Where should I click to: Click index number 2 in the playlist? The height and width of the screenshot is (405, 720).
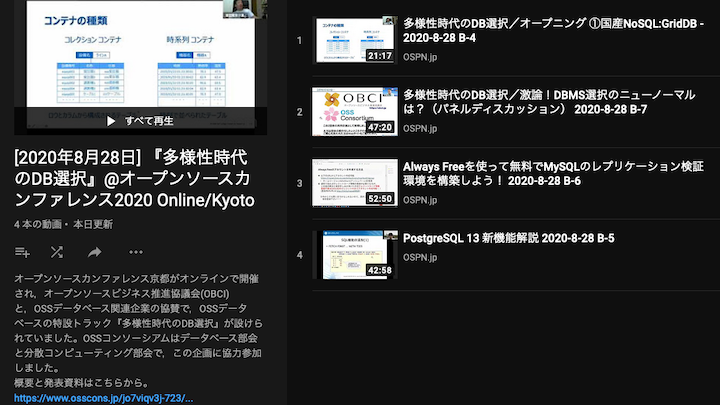(x=299, y=112)
